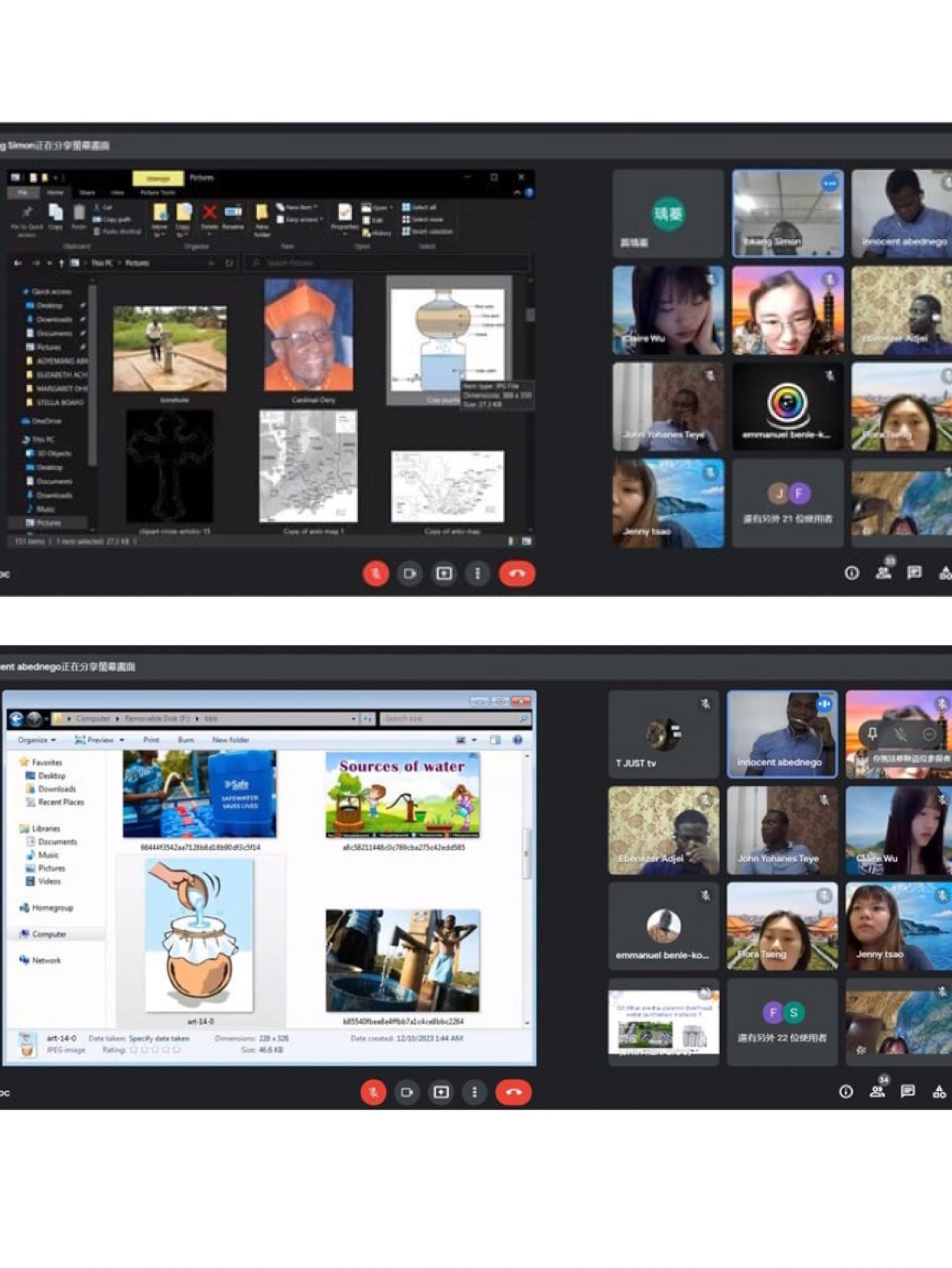
Task: Open more options in abednego's shared-screen meeting
Action: click(x=474, y=1092)
